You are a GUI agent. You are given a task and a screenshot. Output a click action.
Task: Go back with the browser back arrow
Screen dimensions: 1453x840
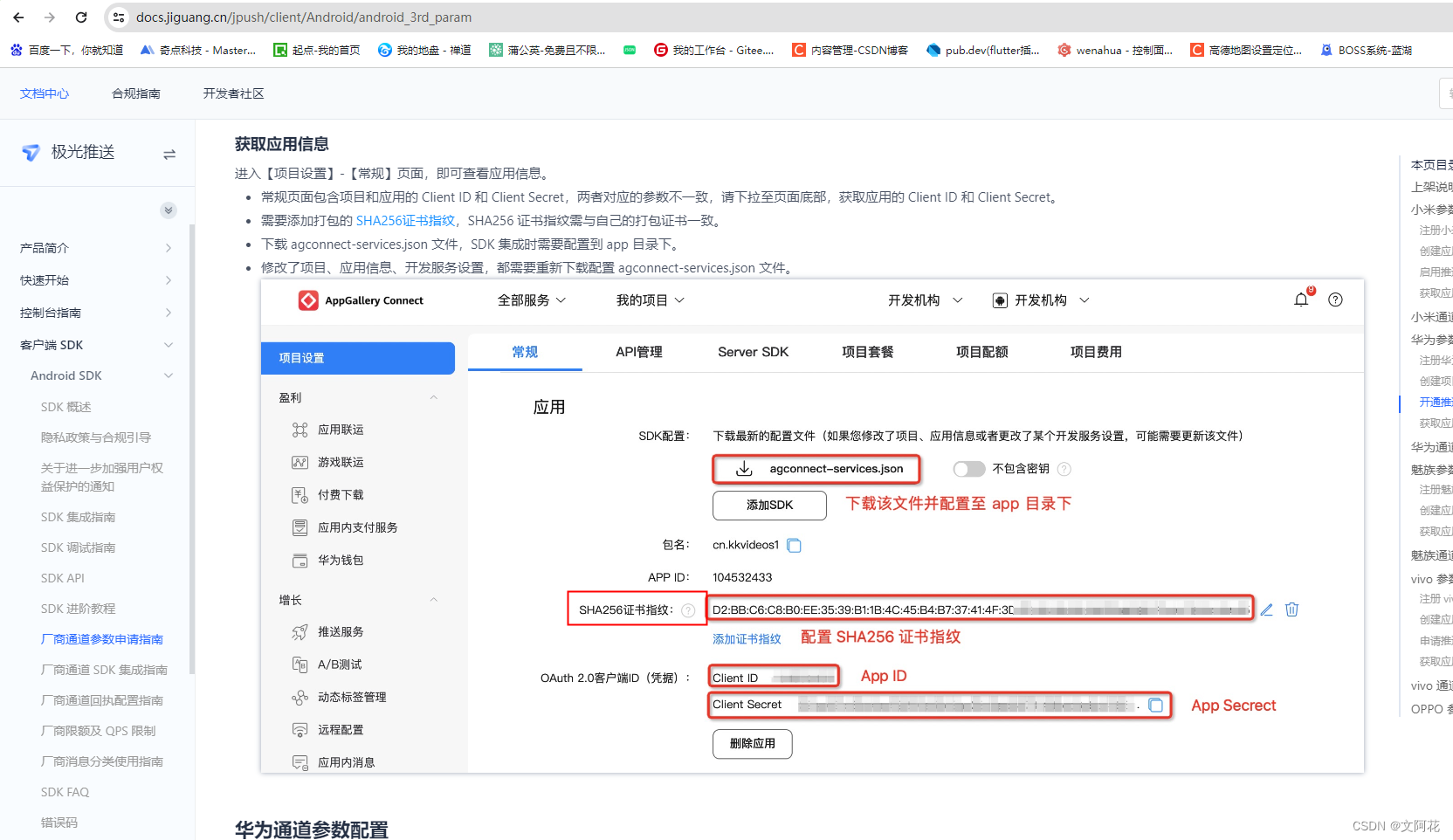pyautogui.click(x=18, y=17)
